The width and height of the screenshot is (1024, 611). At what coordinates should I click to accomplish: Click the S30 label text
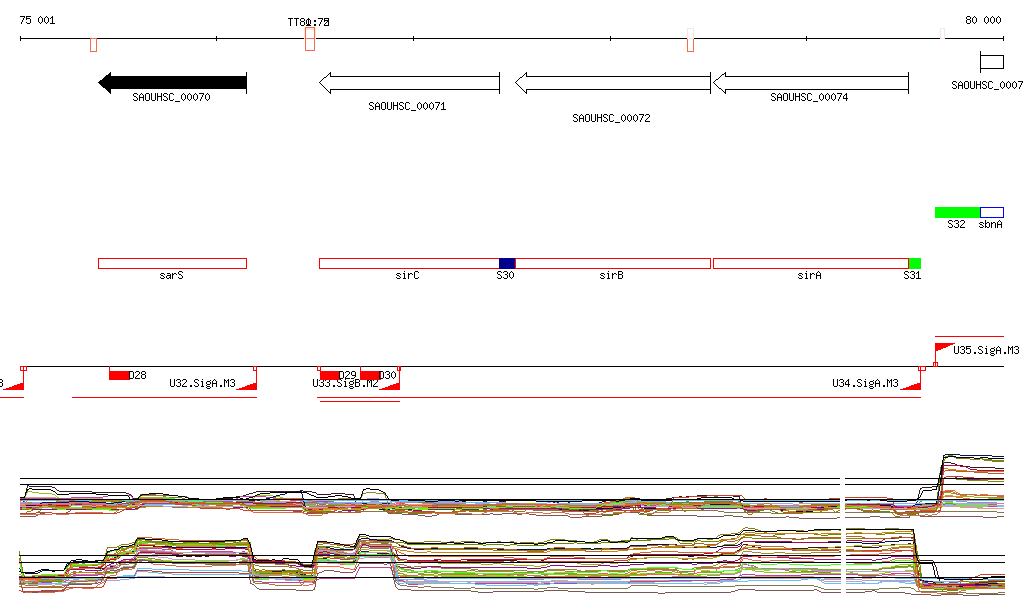[x=505, y=275]
